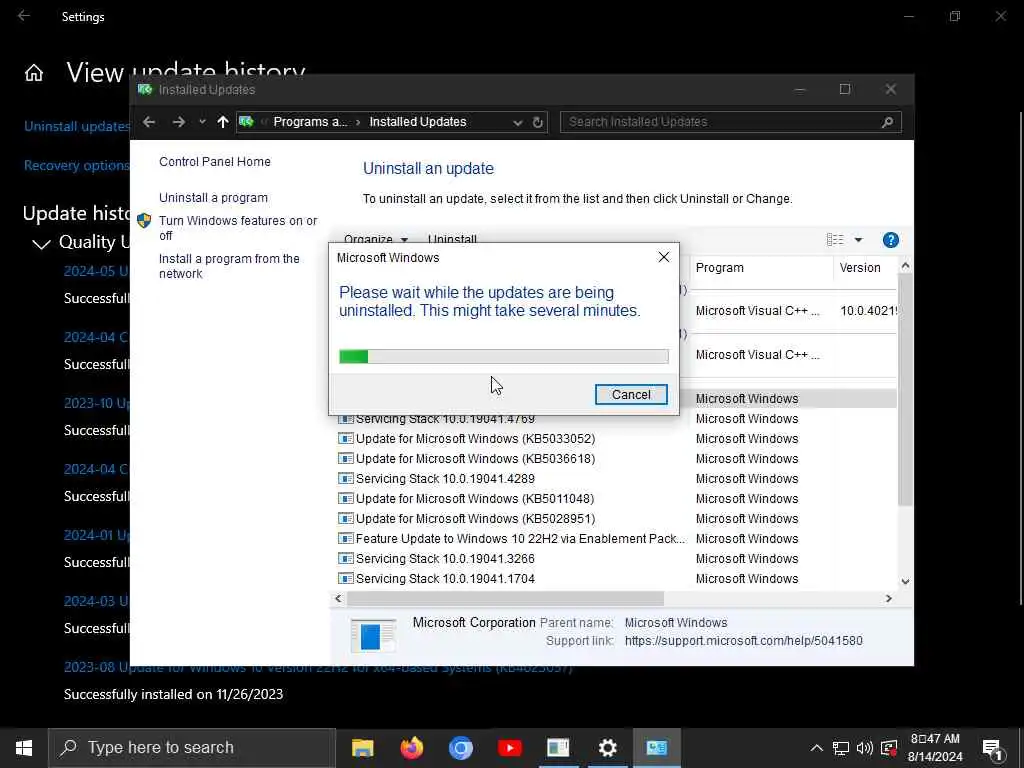Viewport: 1024px width, 768px height.
Task: Go up one folder level
Action: pos(223,121)
